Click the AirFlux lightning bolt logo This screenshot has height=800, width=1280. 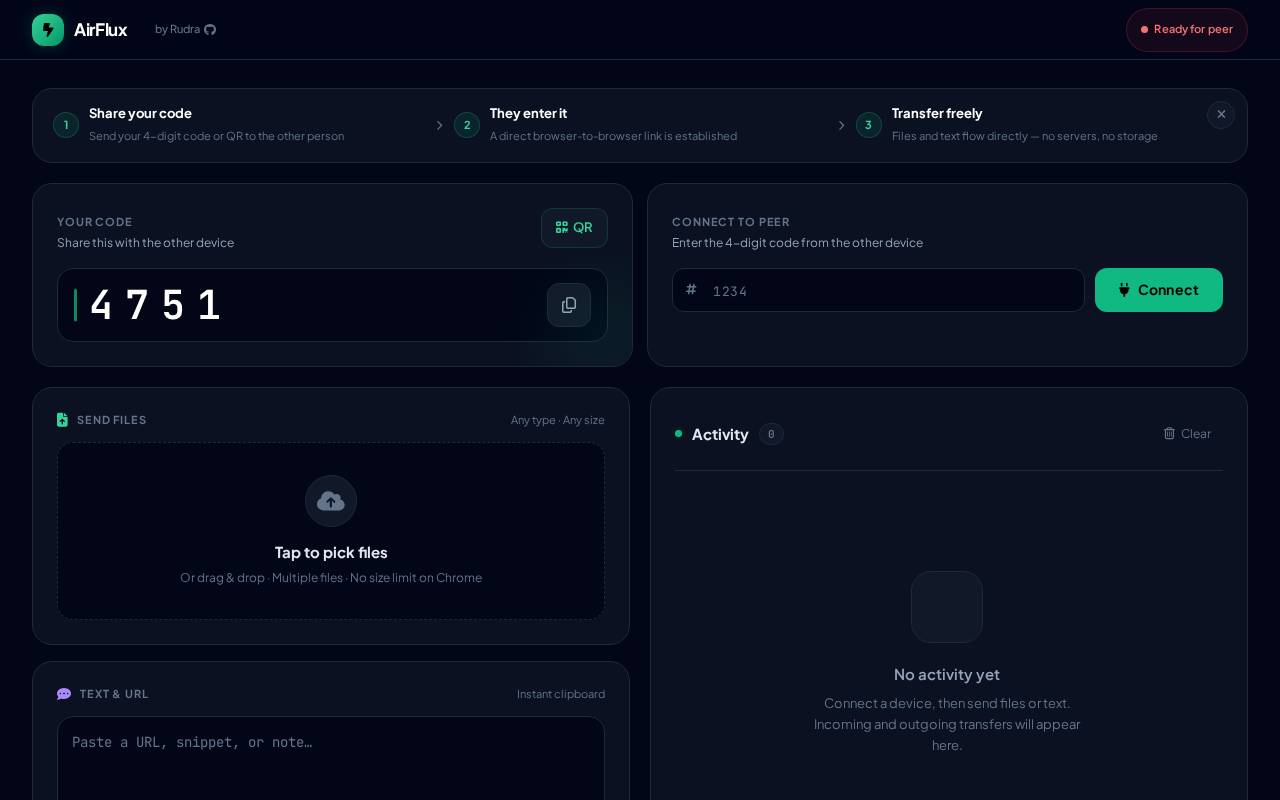(x=48, y=30)
